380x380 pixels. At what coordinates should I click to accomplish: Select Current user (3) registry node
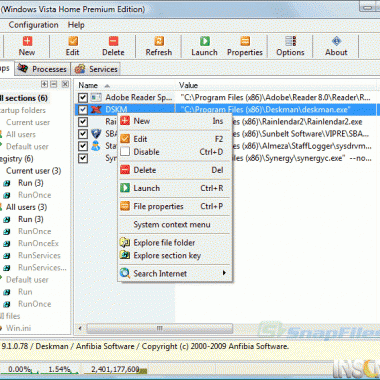(x=33, y=171)
